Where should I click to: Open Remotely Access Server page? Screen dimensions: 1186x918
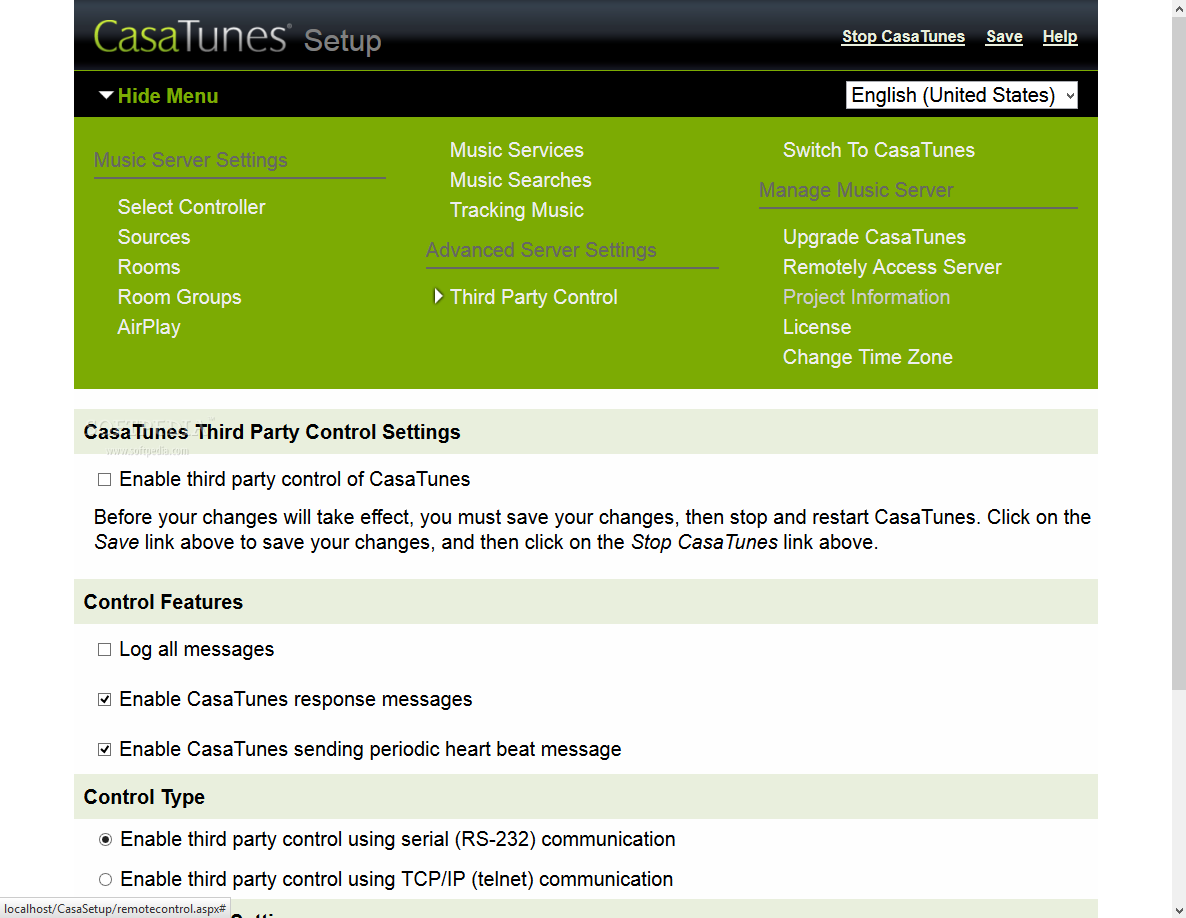coord(892,268)
